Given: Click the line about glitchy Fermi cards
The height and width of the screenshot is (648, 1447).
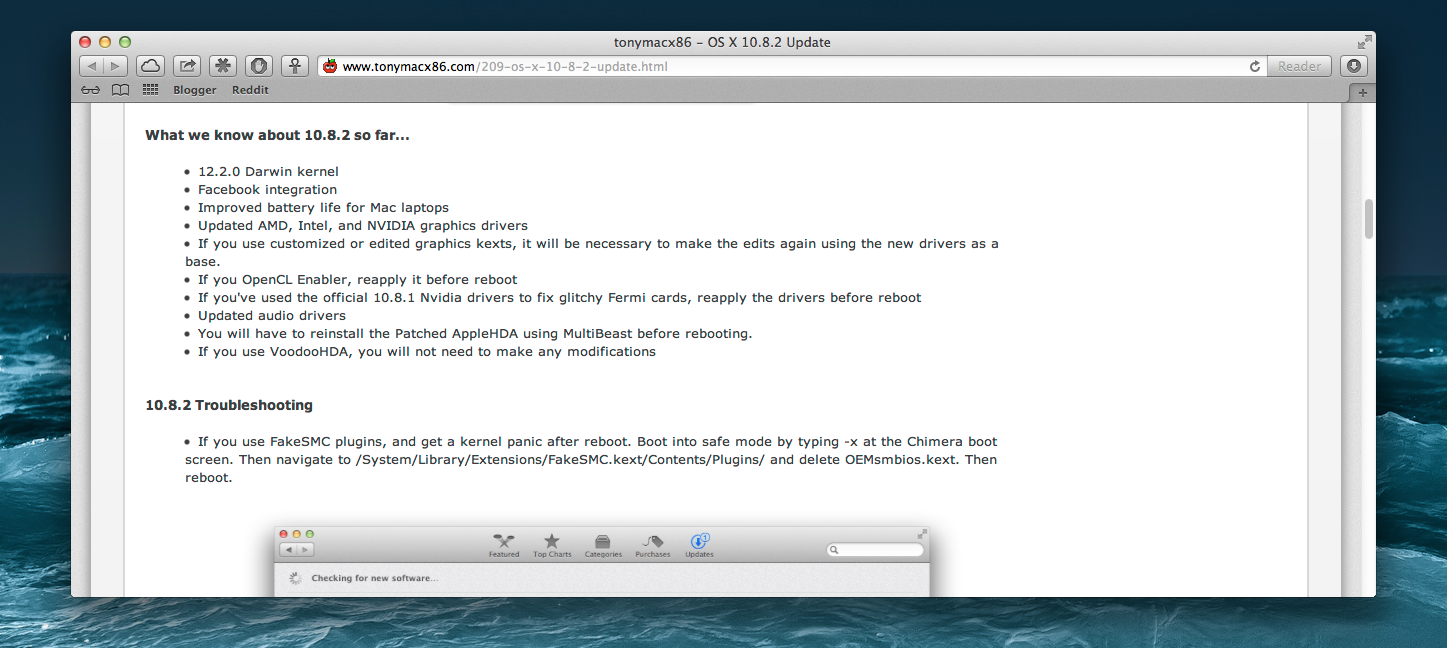Looking at the screenshot, I should point(560,297).
